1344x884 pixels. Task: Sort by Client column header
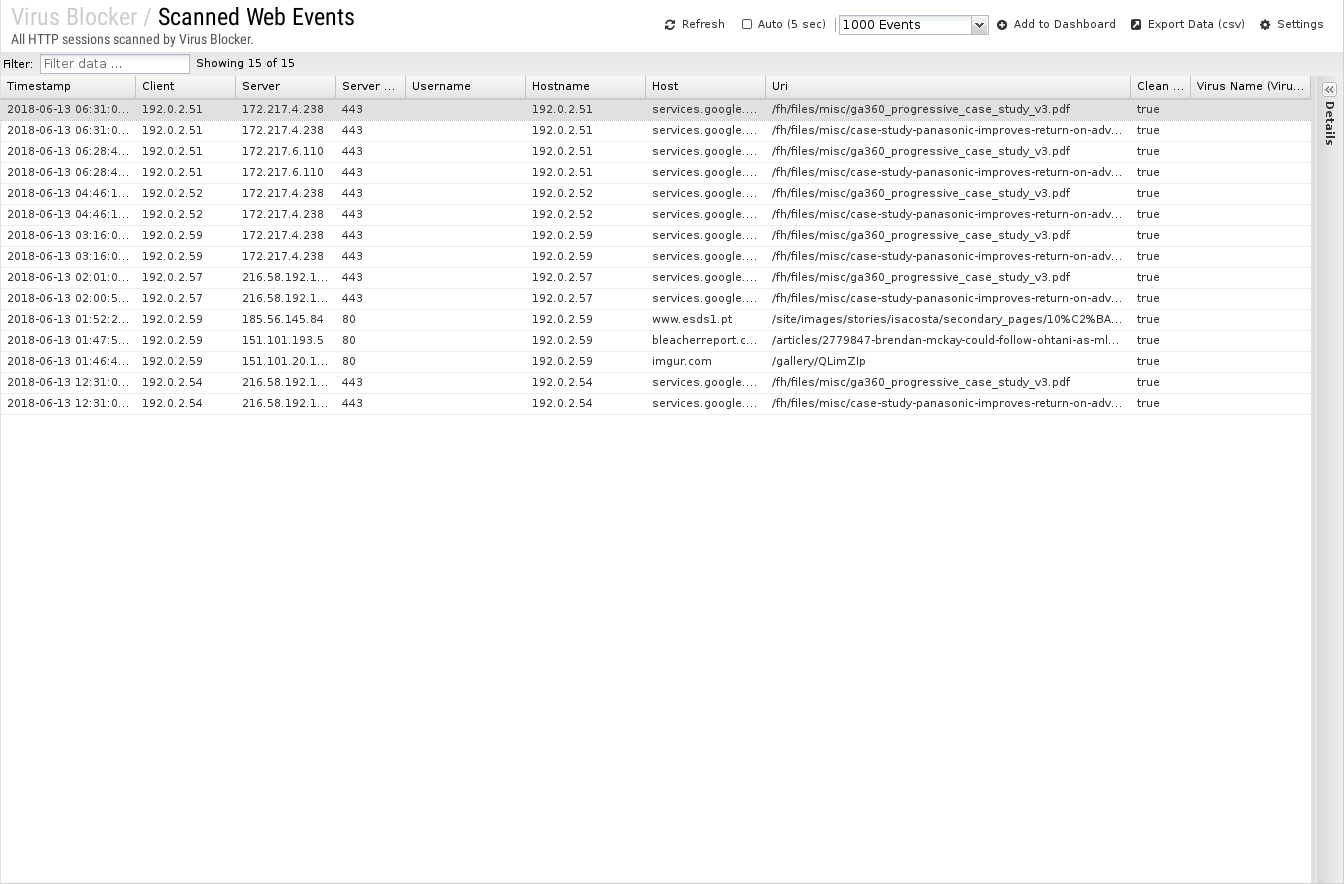(x=186, y=87)
